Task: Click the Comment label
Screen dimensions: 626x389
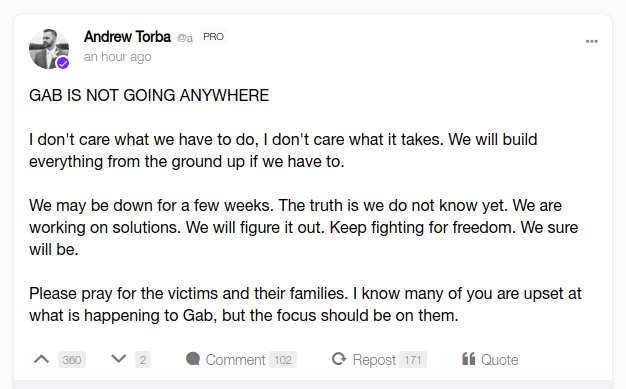Action: pyautogui.click(x=235, y=360)
